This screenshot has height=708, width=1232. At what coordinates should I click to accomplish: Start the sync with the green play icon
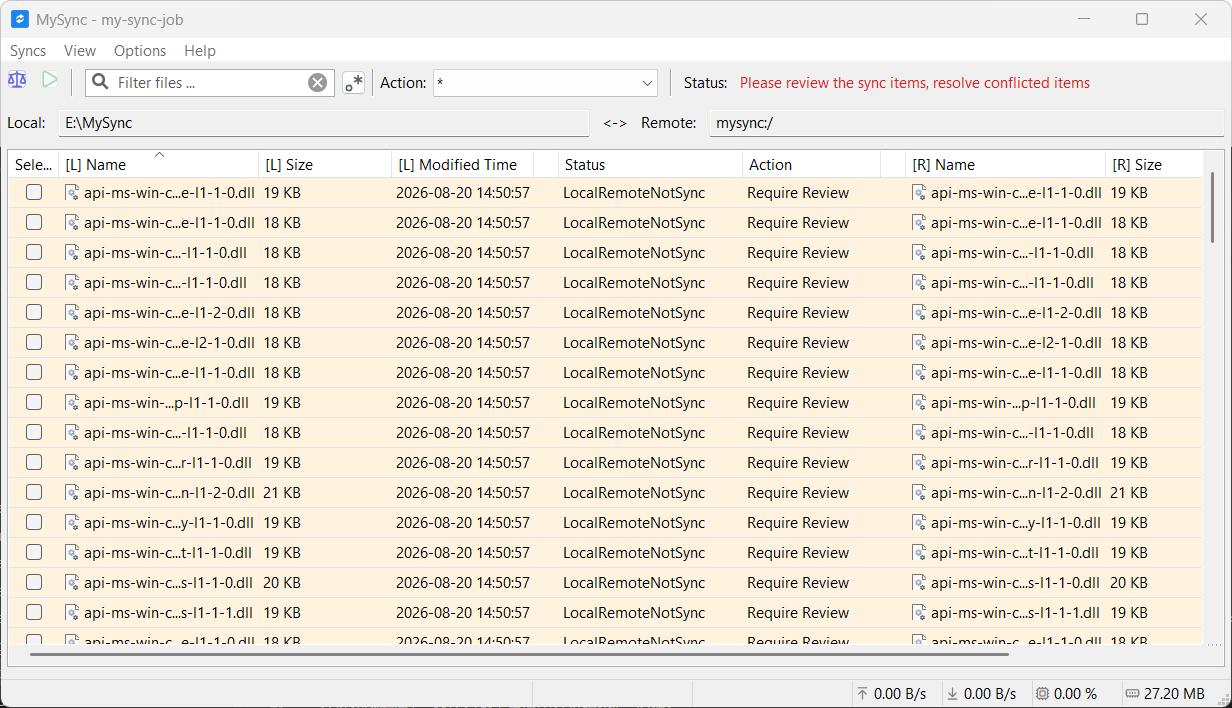pyautogui.click(x=49, y=80)
